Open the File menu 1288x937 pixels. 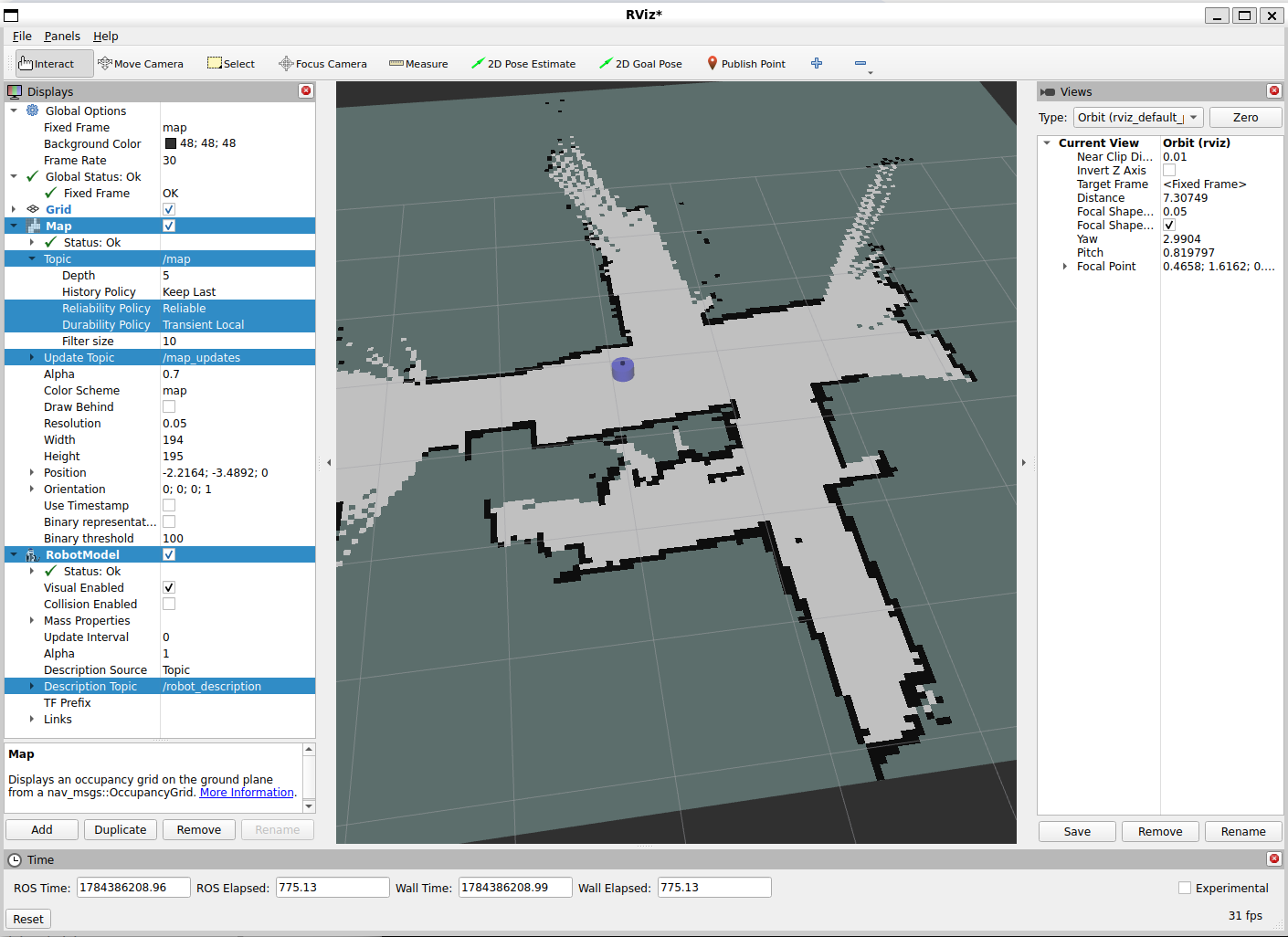pyautogui.click(x=22, y=37)
